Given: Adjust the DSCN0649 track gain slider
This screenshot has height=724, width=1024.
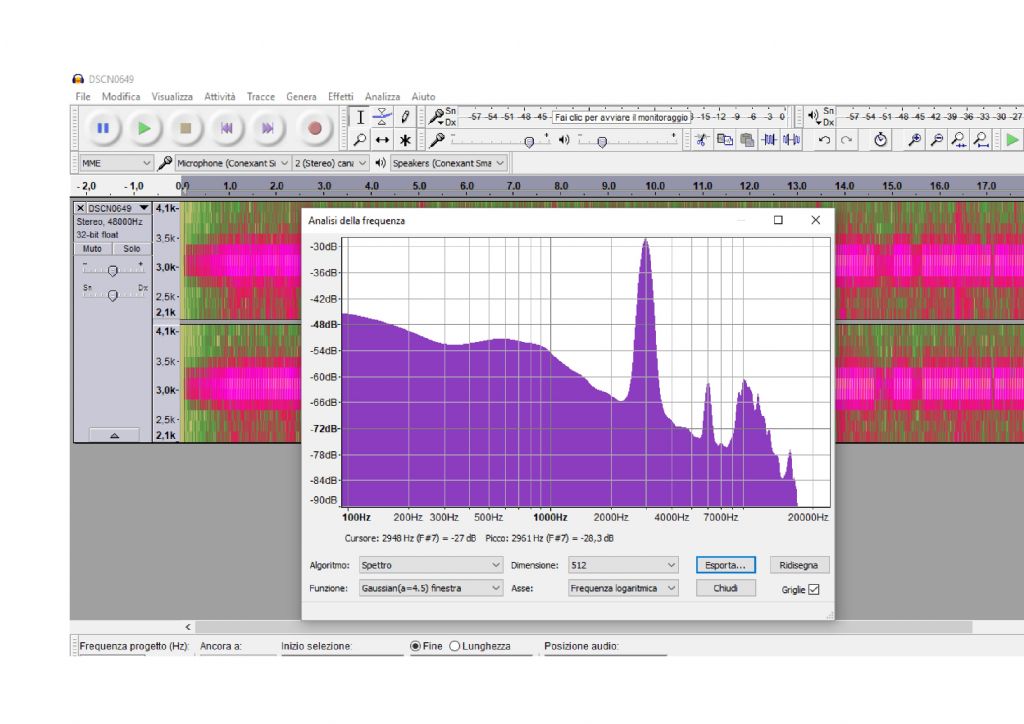Looking at the screenshot, I should (113, 270).
